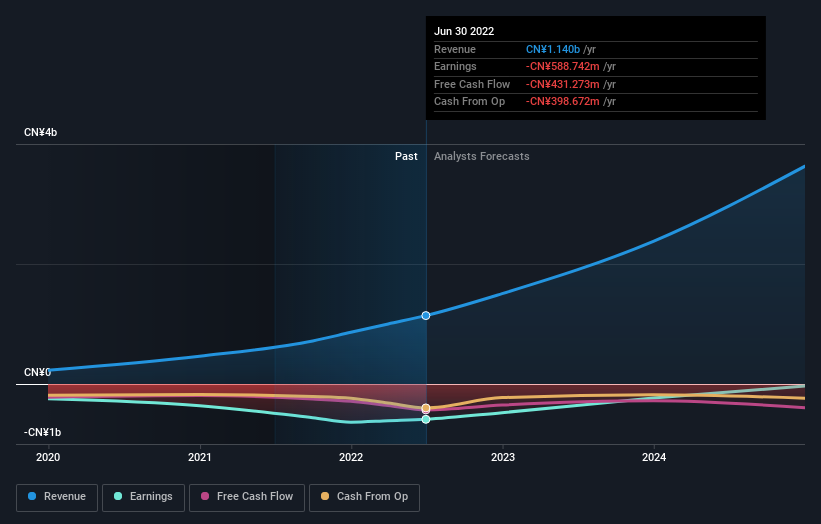
Task: Click the tooltip Cash From Op row label
Action: tap(470, 102)
